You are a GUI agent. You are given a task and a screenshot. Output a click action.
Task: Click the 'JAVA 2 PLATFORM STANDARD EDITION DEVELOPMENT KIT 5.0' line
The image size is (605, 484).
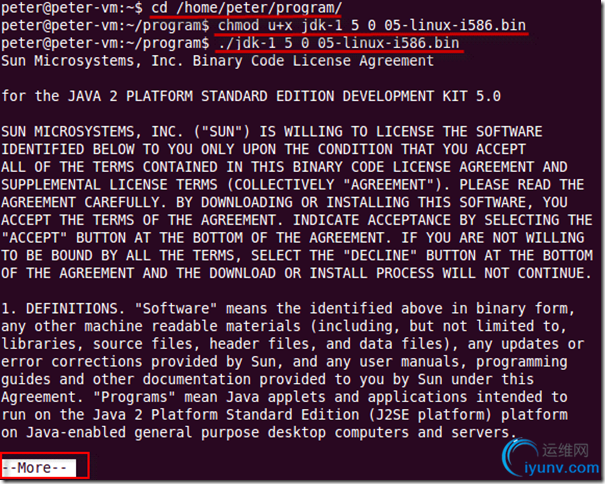[284, 96]
